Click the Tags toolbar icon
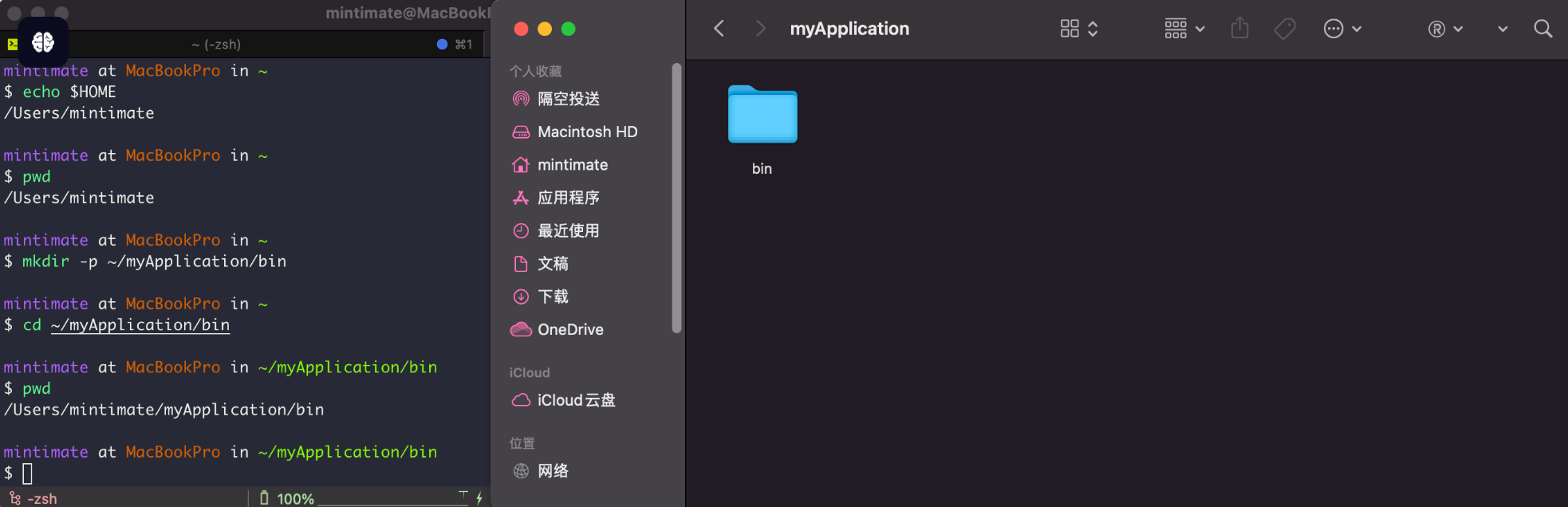Viewport: 1568px width, 507px height. pos(1285,29)
